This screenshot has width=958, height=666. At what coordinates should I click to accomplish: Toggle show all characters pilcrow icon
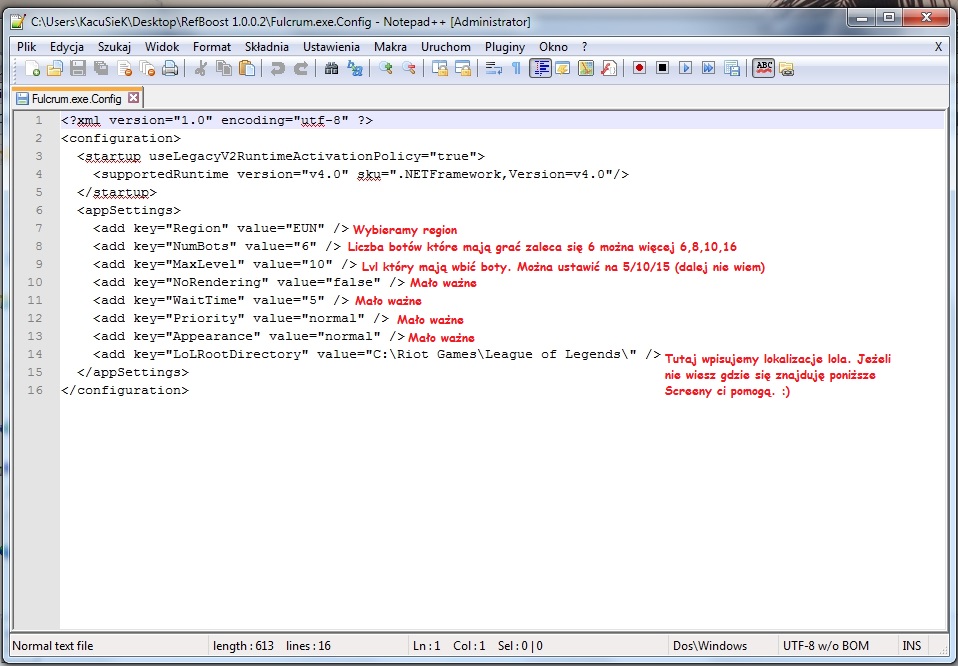(516, 68)
